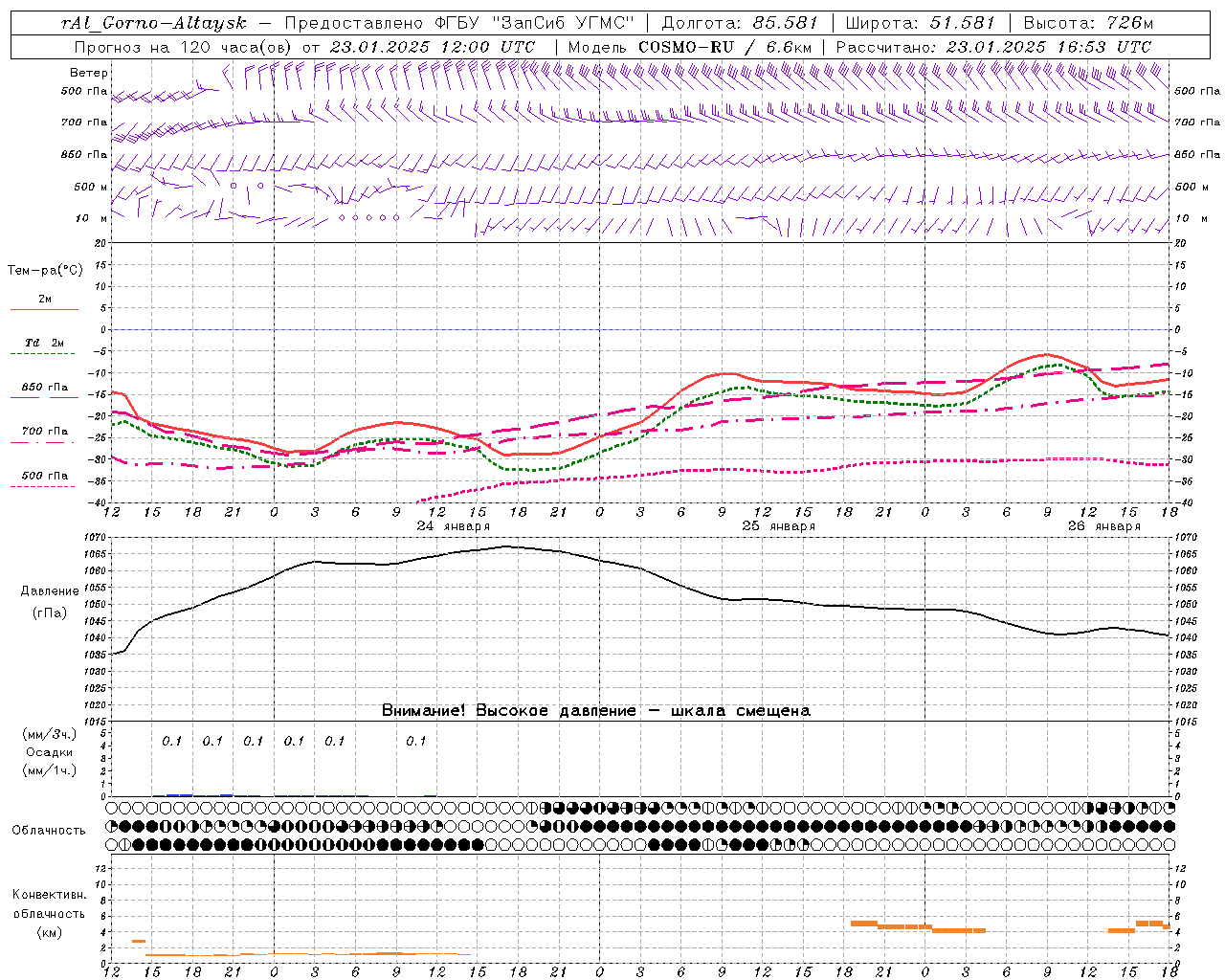Viewport: 1225px width, 980px height.
Task: Click the "(гПа)" unit under Давление
Action: pos(50,613)
